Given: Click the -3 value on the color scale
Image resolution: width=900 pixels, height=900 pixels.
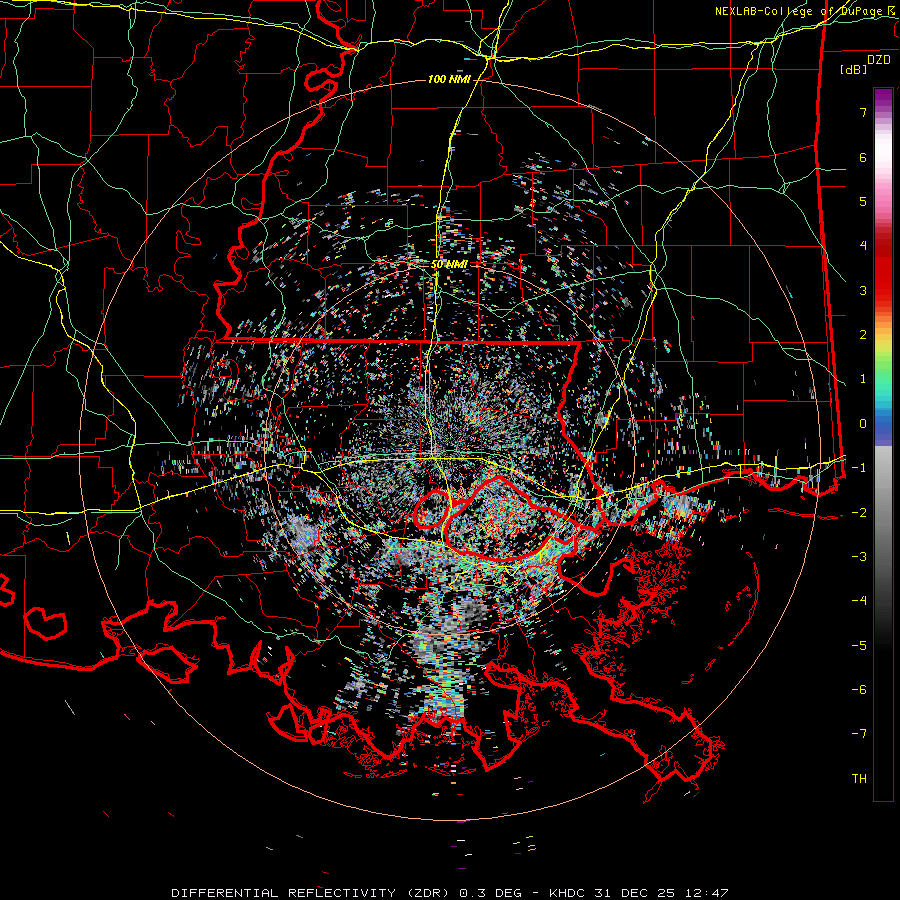Looking at the screenshot, I should (x=859, y=557).
